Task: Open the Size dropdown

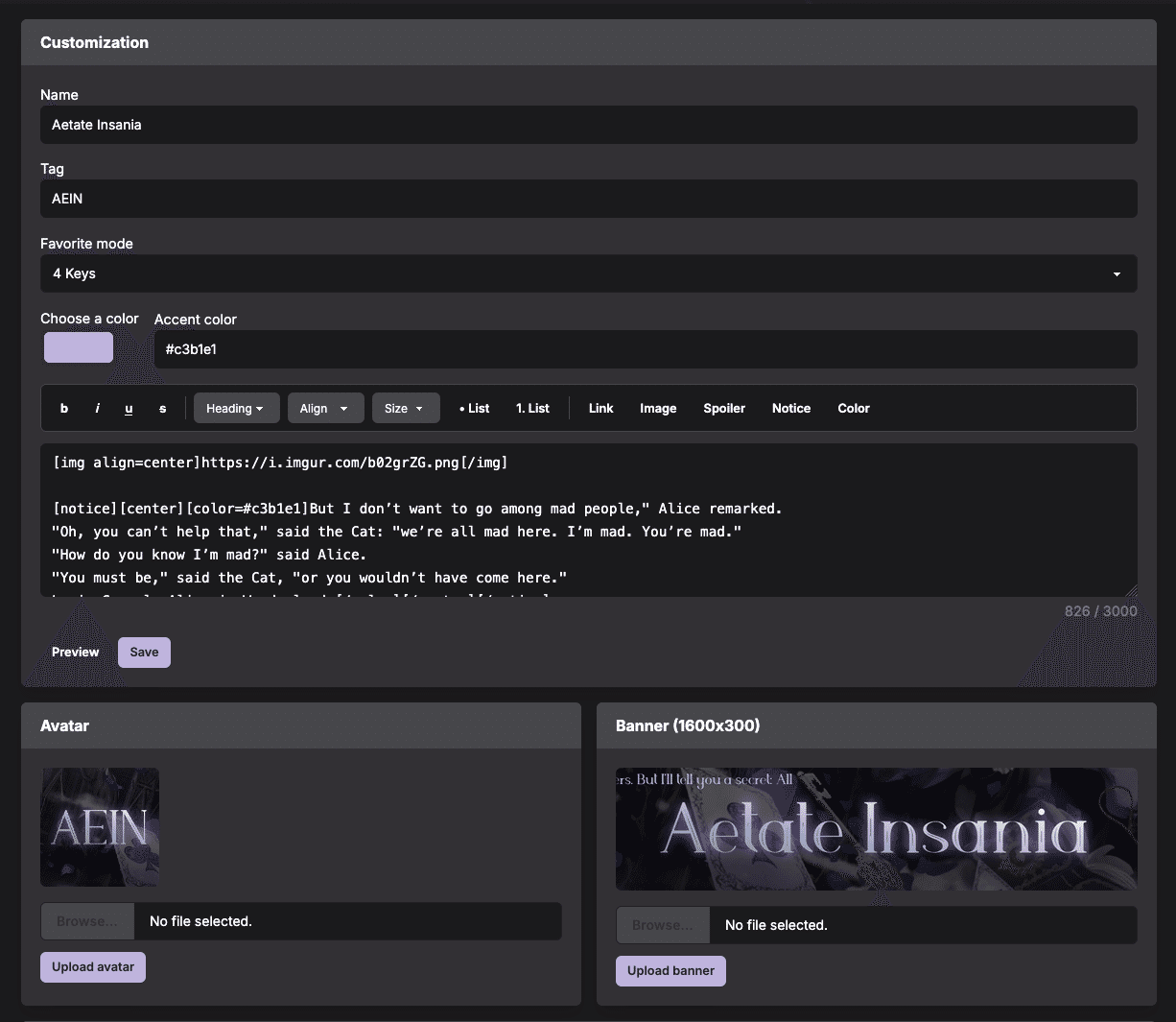Action: [x=406, y=408]
